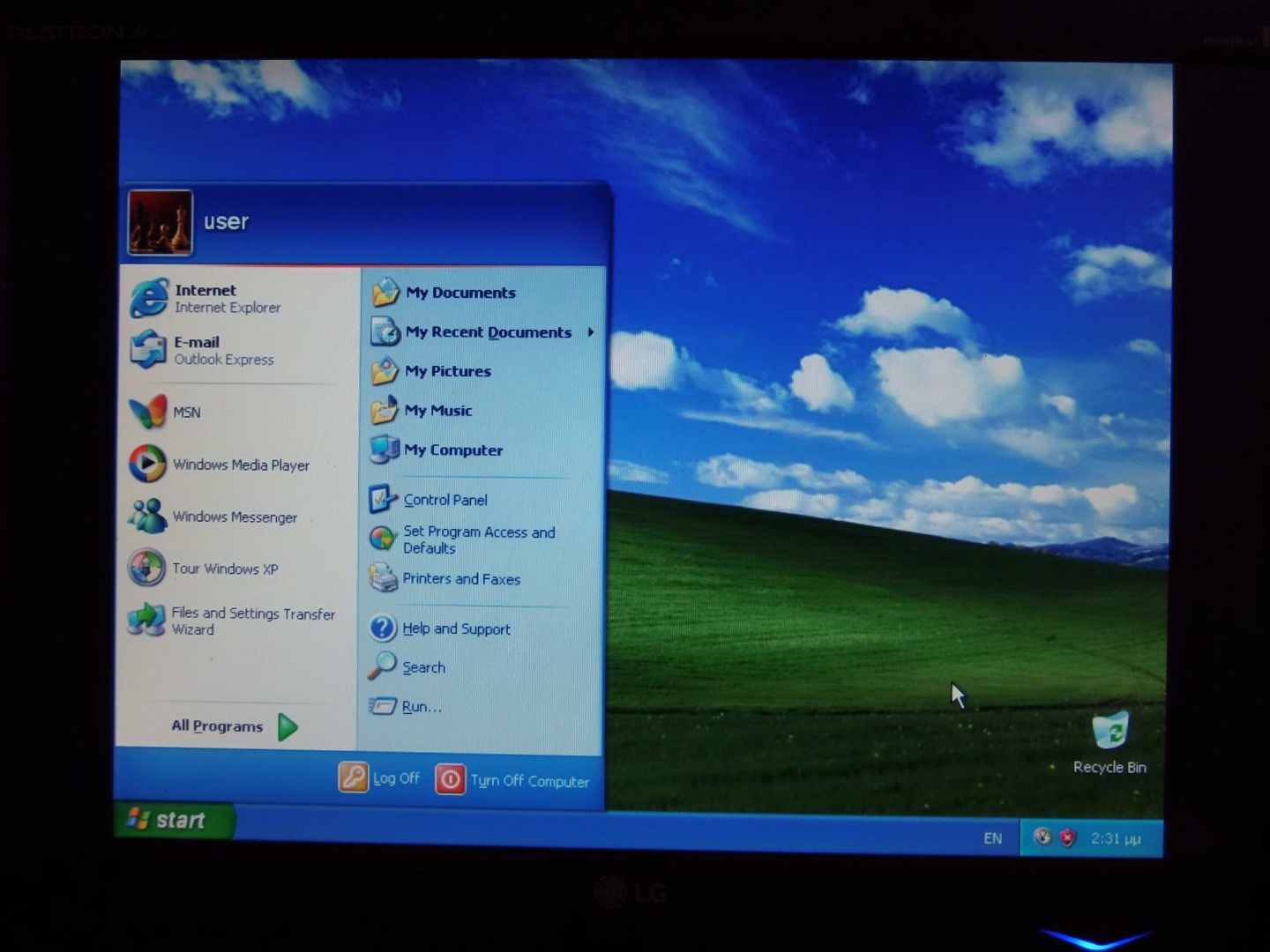Open My Pictures folder icon
1270x952 pixels.
tap(385, 371)
